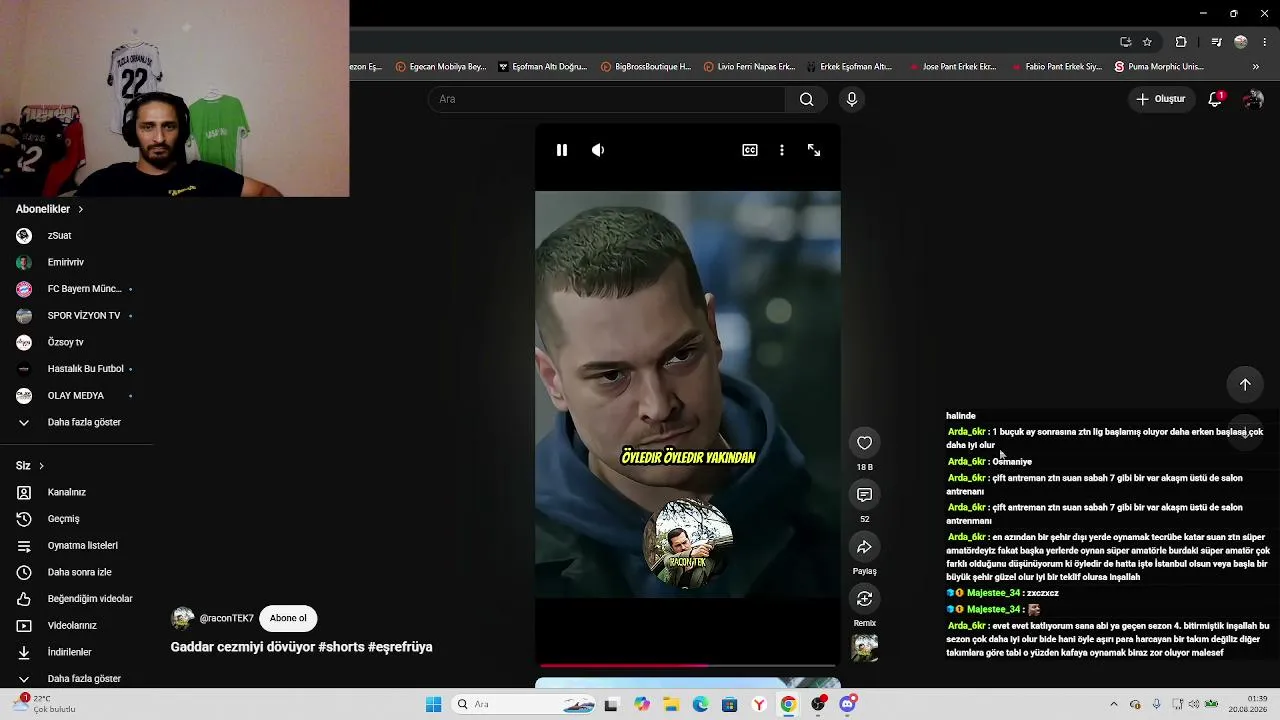This screenshot has height=720, width=1280.
Task: Open the Chrome extensions puzzle icon
Action: 1181,42
